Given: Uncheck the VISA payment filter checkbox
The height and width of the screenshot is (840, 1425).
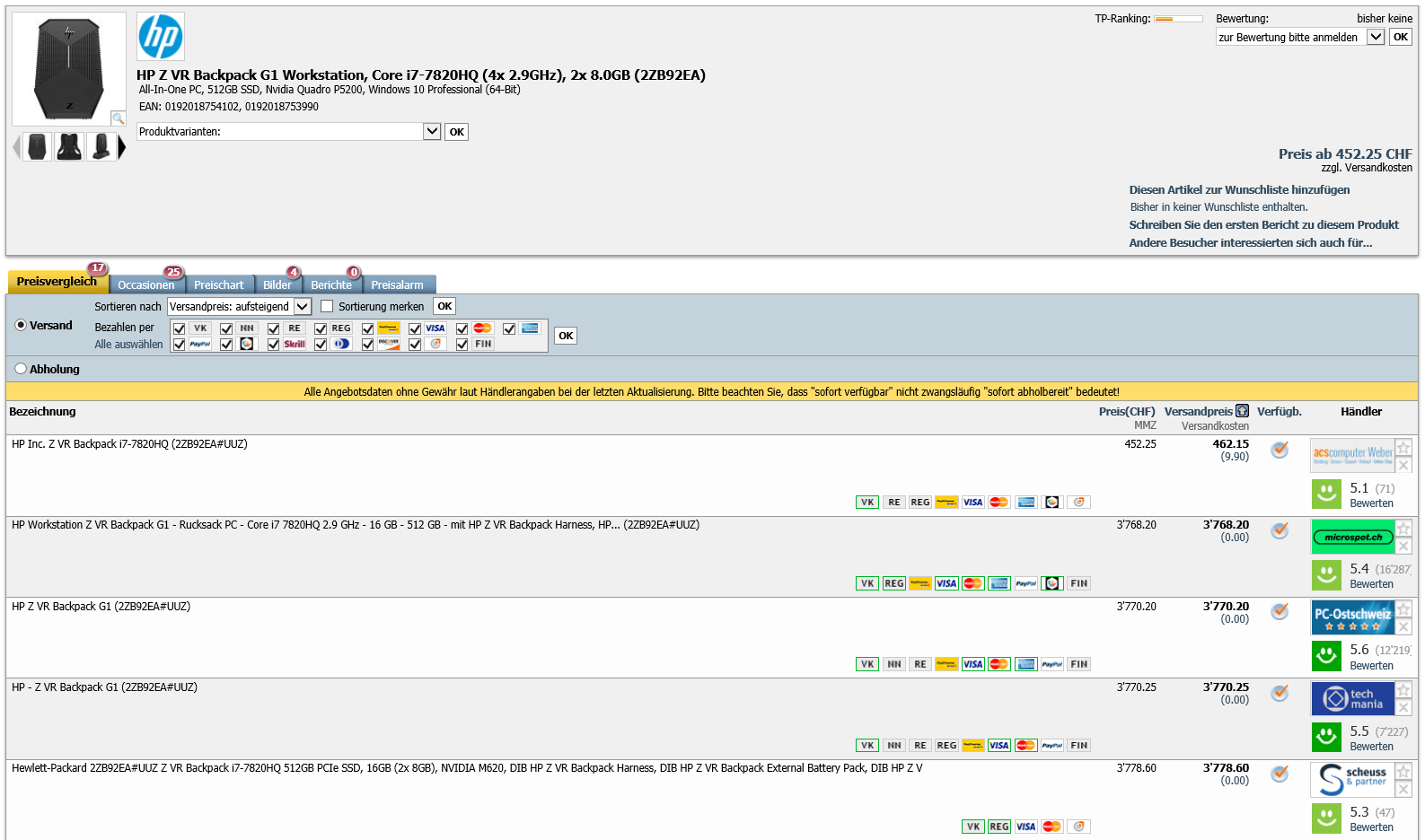Looking at the screenshot, I should point(415,329).
